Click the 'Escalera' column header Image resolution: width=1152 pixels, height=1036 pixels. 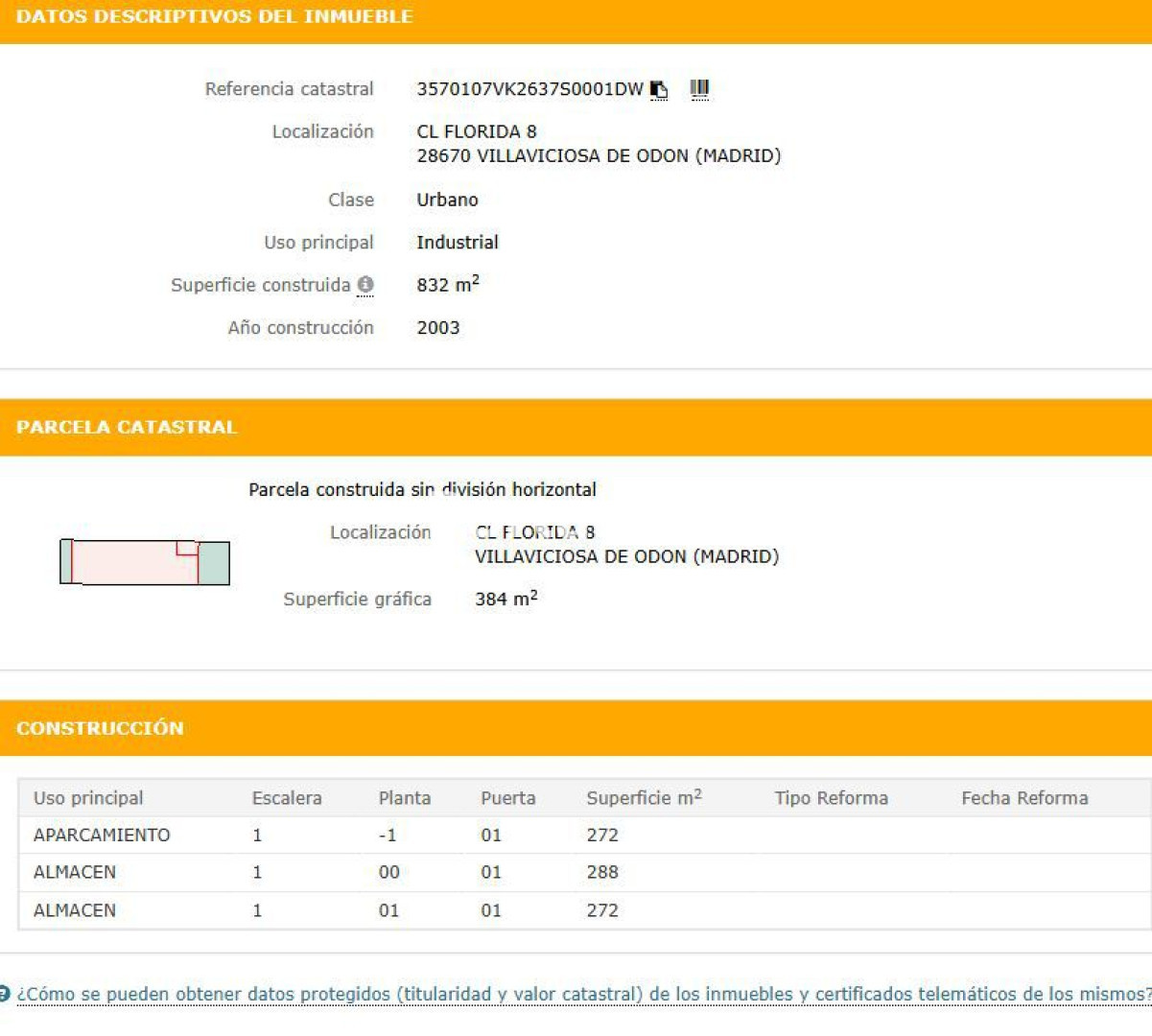287,798
